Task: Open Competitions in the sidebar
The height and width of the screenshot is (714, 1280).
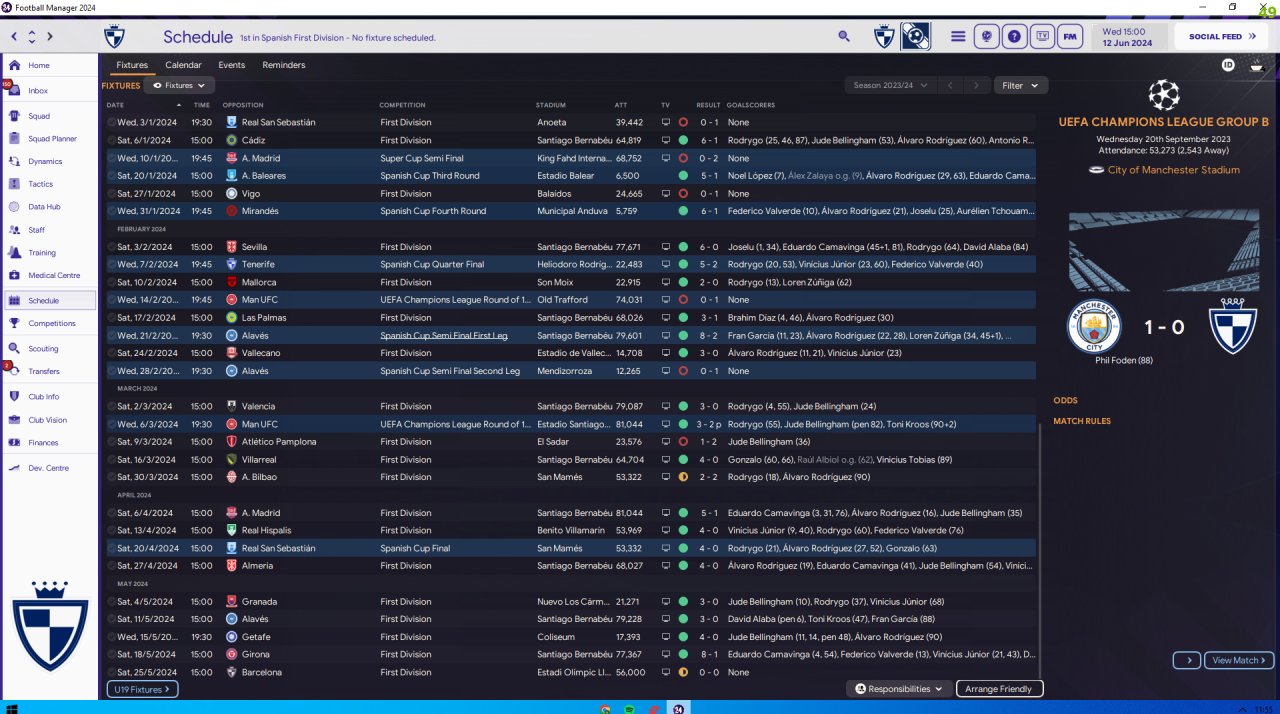Action: 49,323
